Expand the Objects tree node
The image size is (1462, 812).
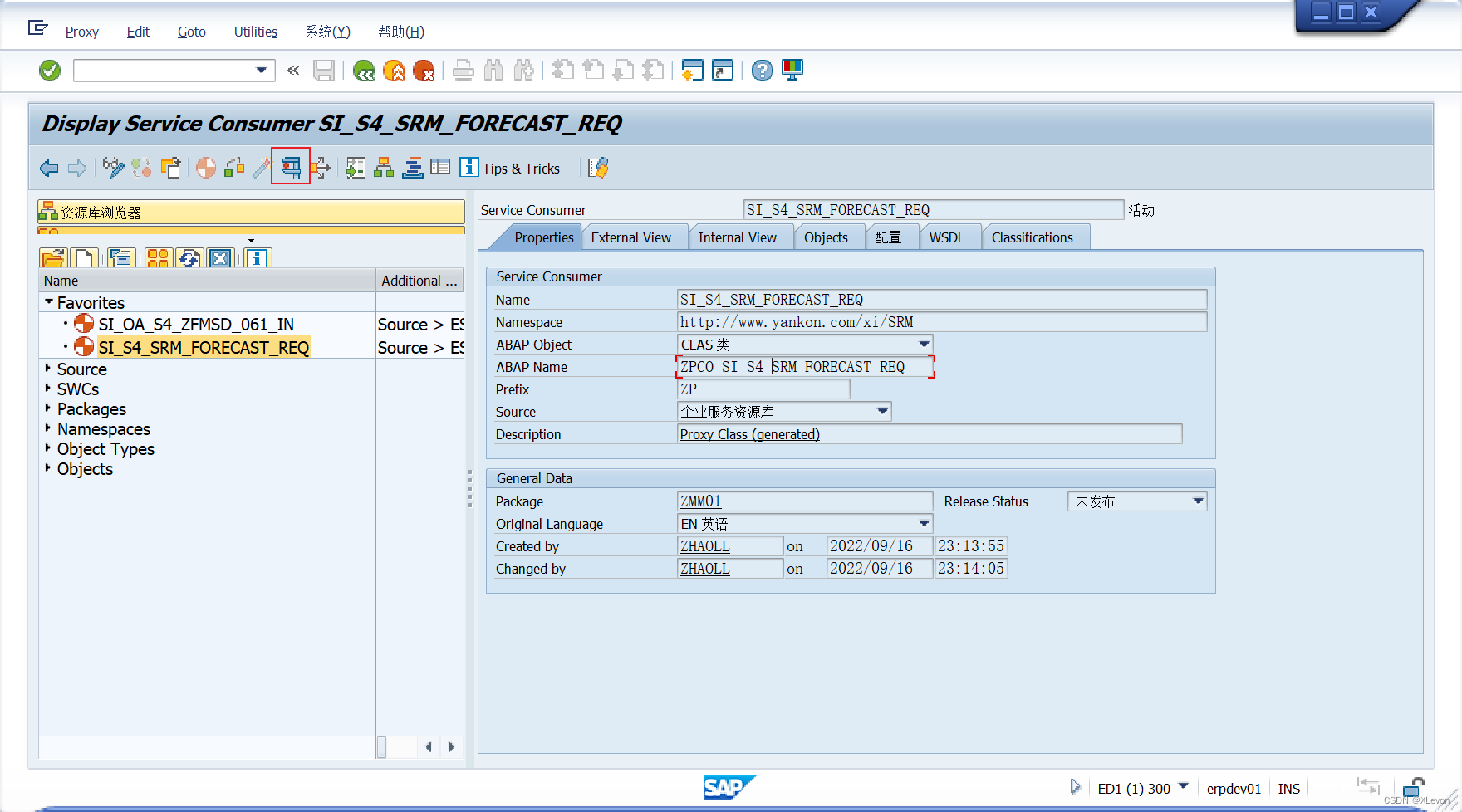(48, 467)
